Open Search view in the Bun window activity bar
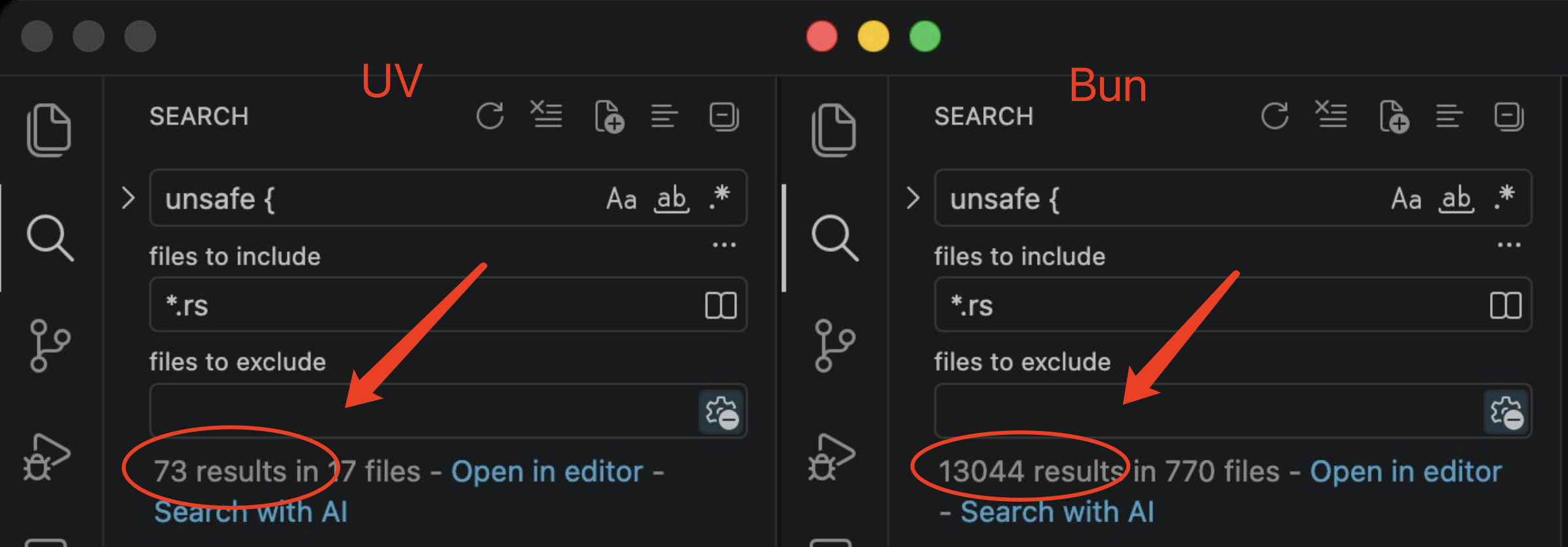Viewport: 1568px width, 547px height. click(834, 237)
